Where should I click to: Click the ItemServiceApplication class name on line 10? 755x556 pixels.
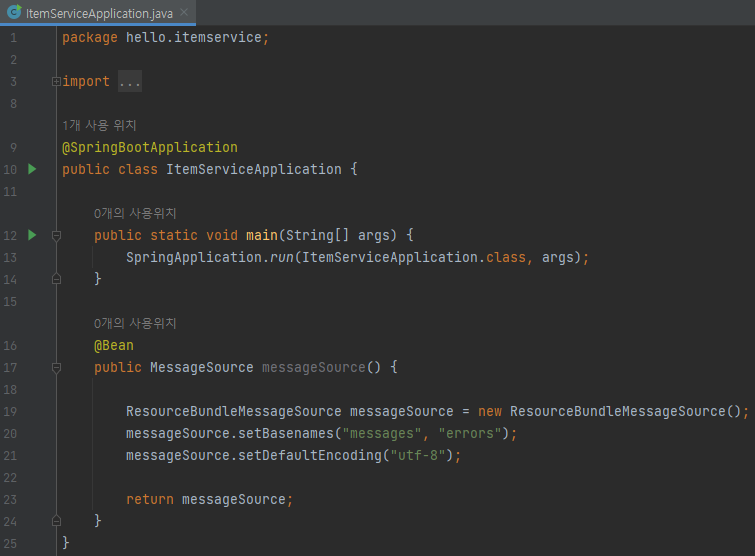tap(254, 169)
